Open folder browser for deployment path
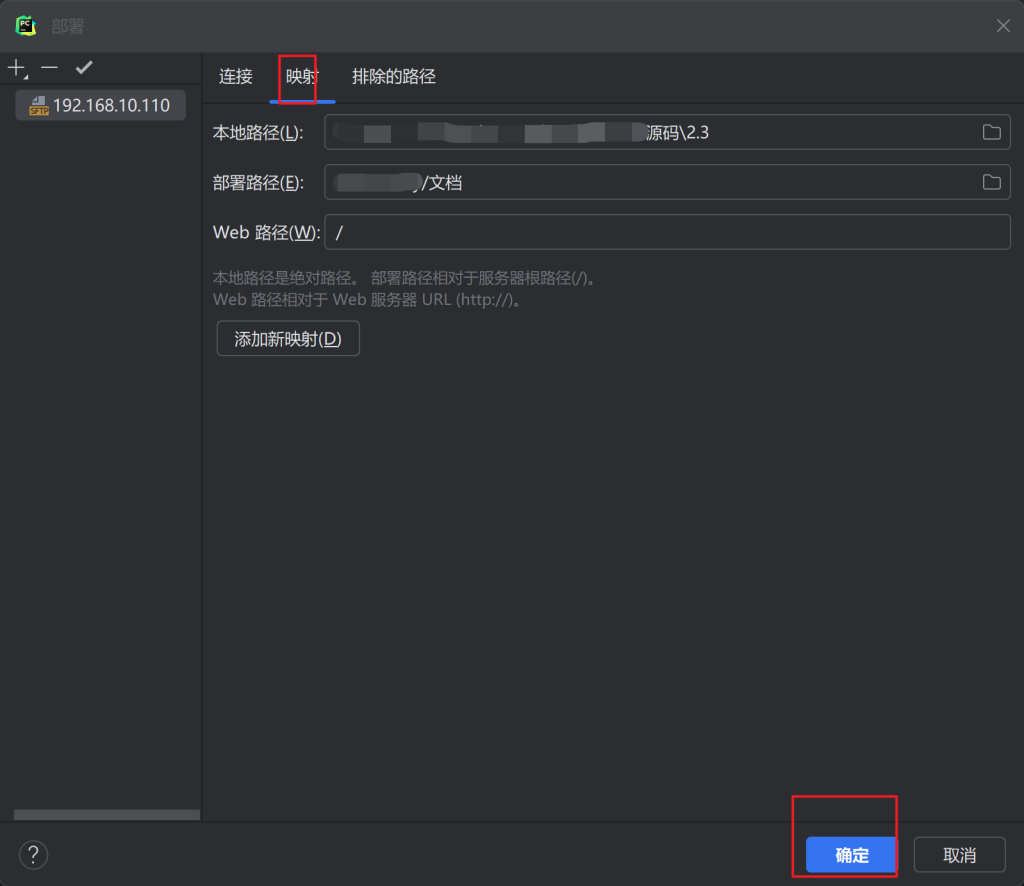1024x886 pixels. click(x=991, y=182)
